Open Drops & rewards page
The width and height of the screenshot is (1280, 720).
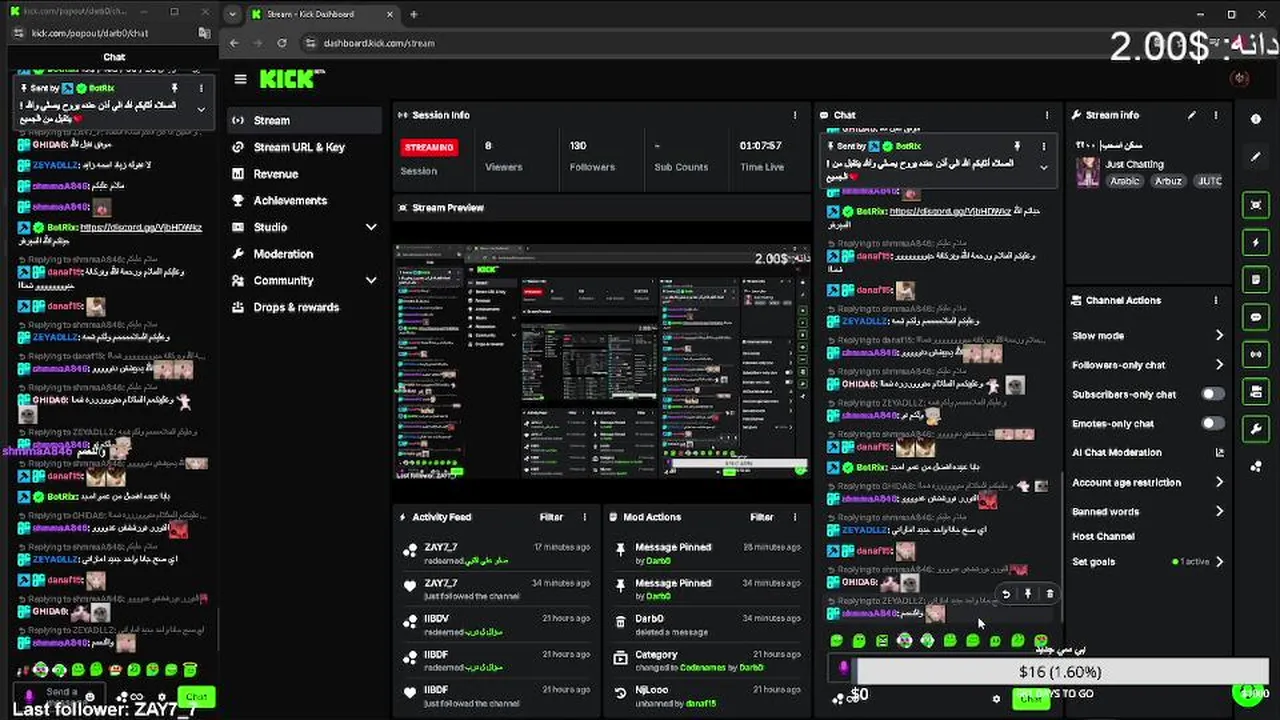point(305,308)
